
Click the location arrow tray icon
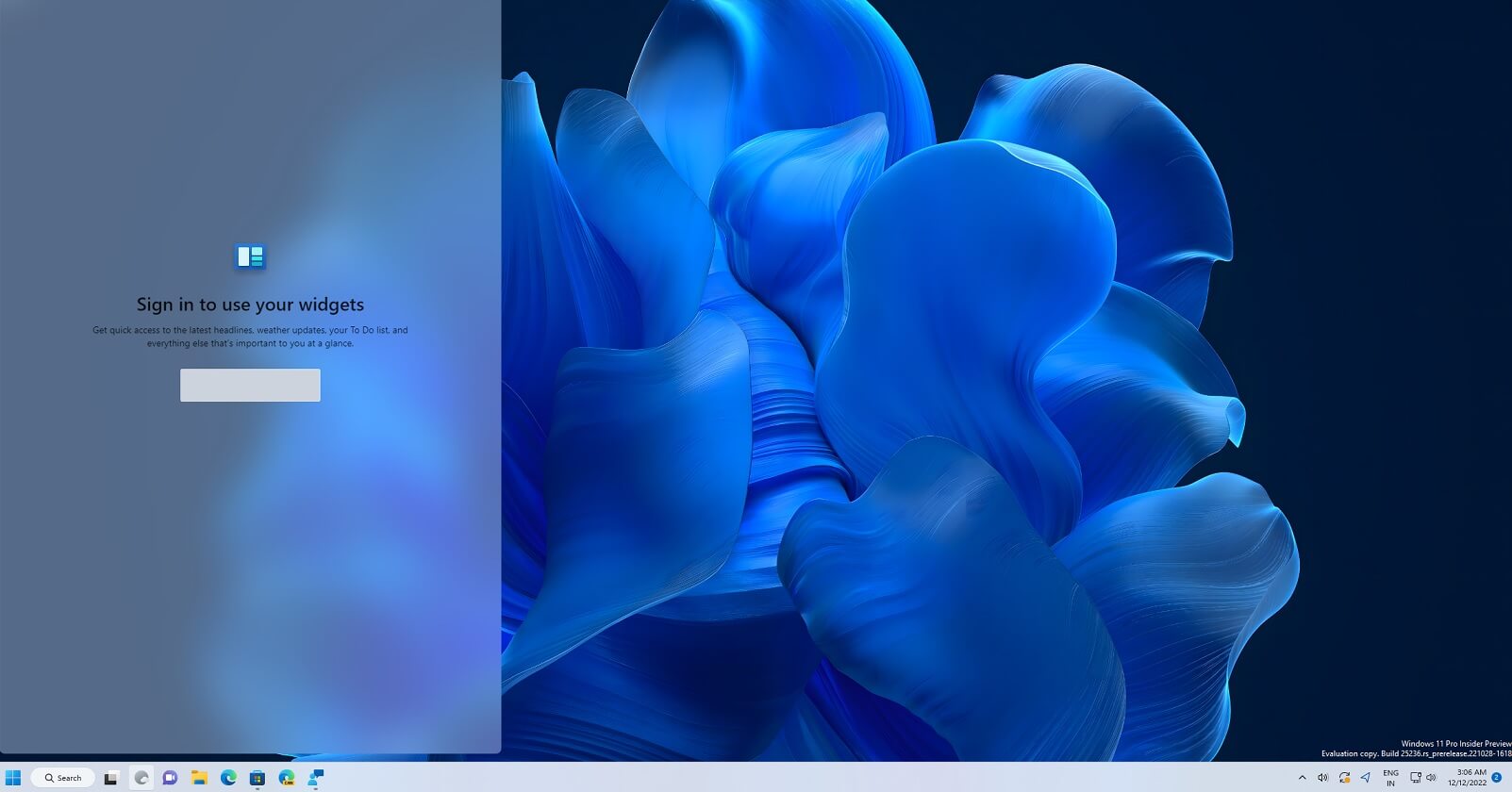click(1365, 778)
